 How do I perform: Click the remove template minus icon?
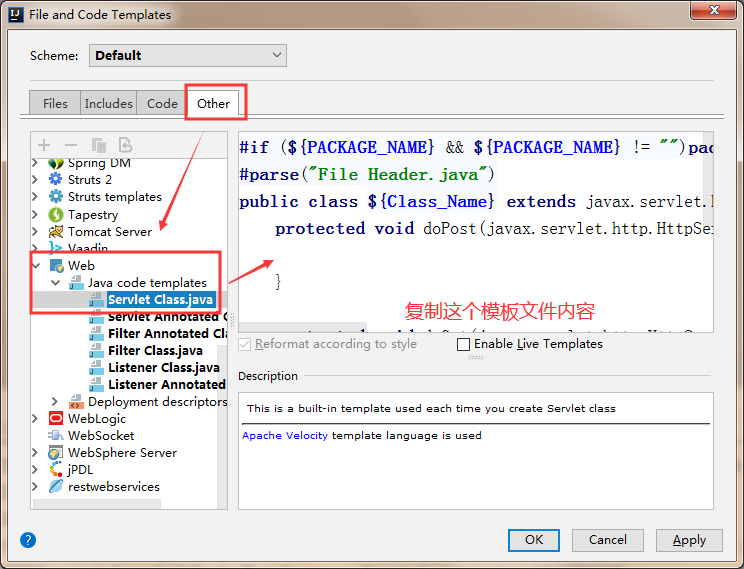pos(71,145)
